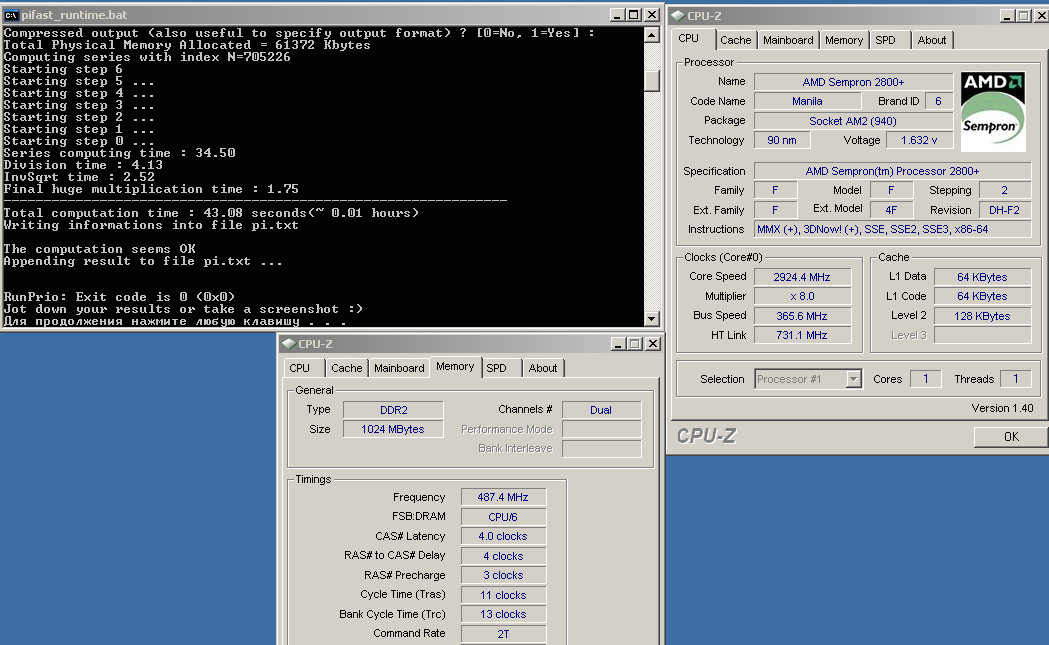Click the Instructions field listing MMX, SSE
This screenshot has height=645, width=1049.
pos(892,229)
